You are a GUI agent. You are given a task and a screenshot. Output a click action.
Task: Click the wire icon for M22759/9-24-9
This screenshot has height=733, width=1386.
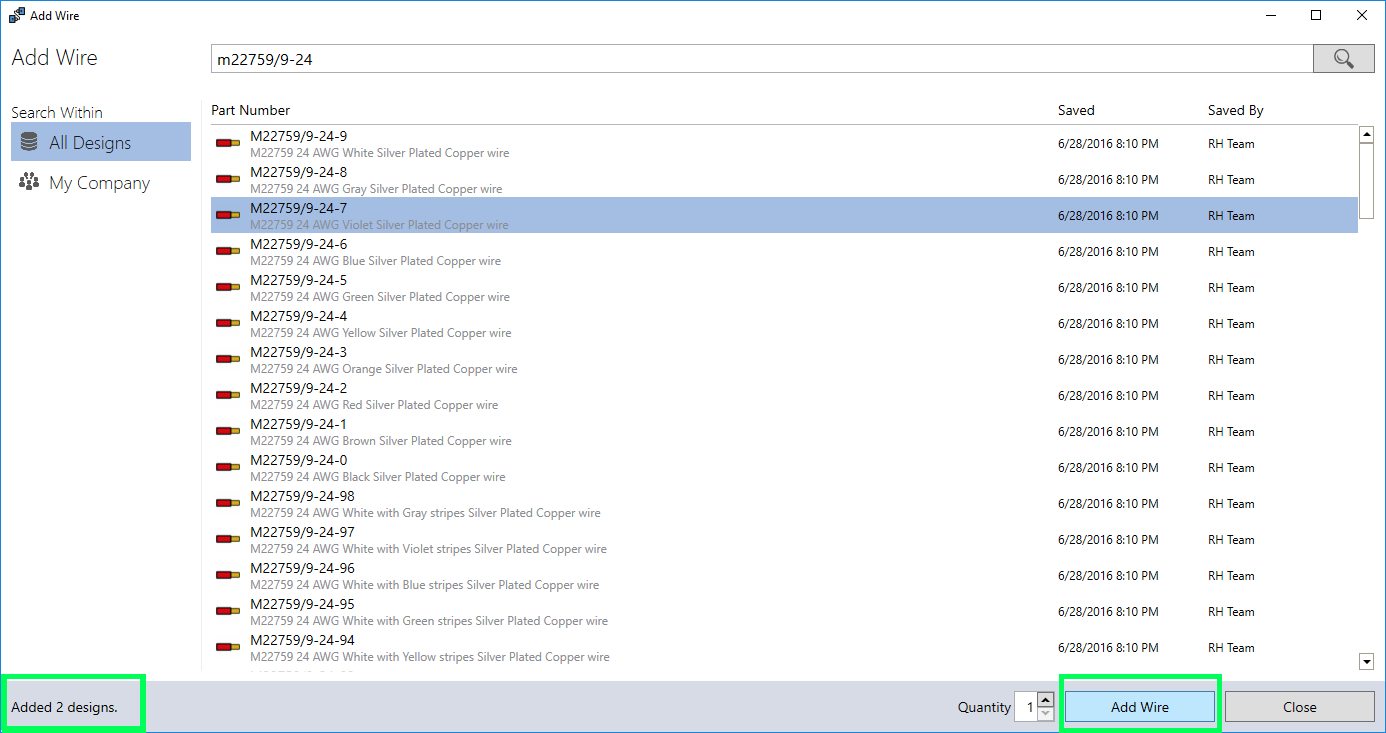pos(228,144)
